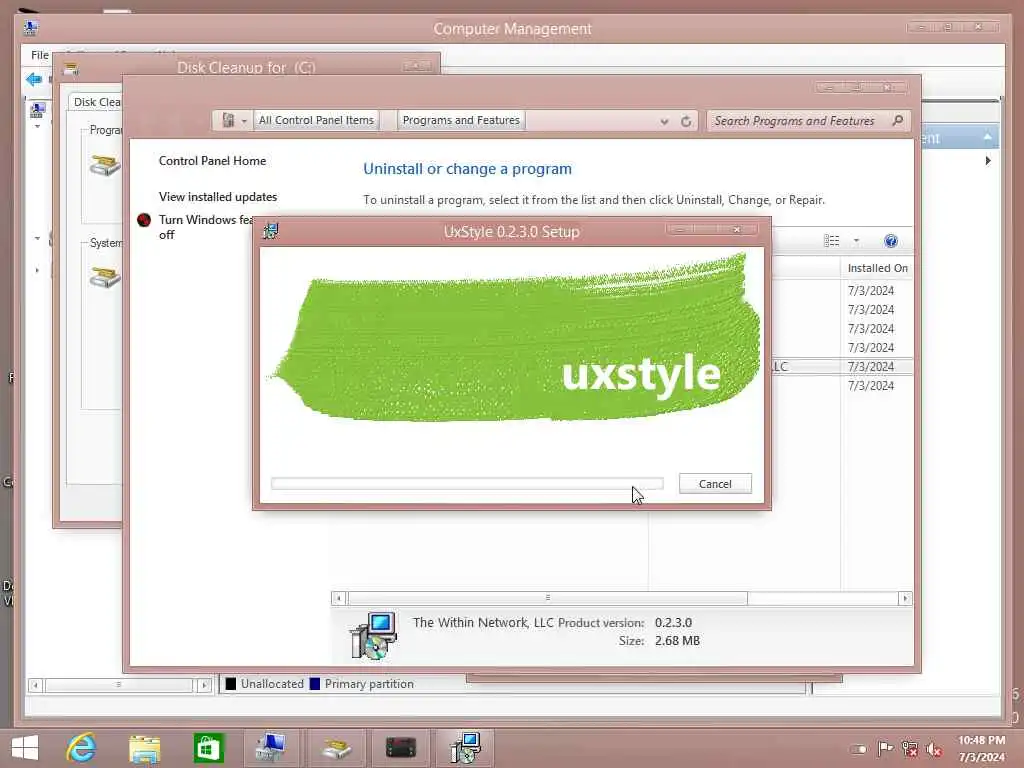Cancel the UxStyle setup

(x=715, y=484)
